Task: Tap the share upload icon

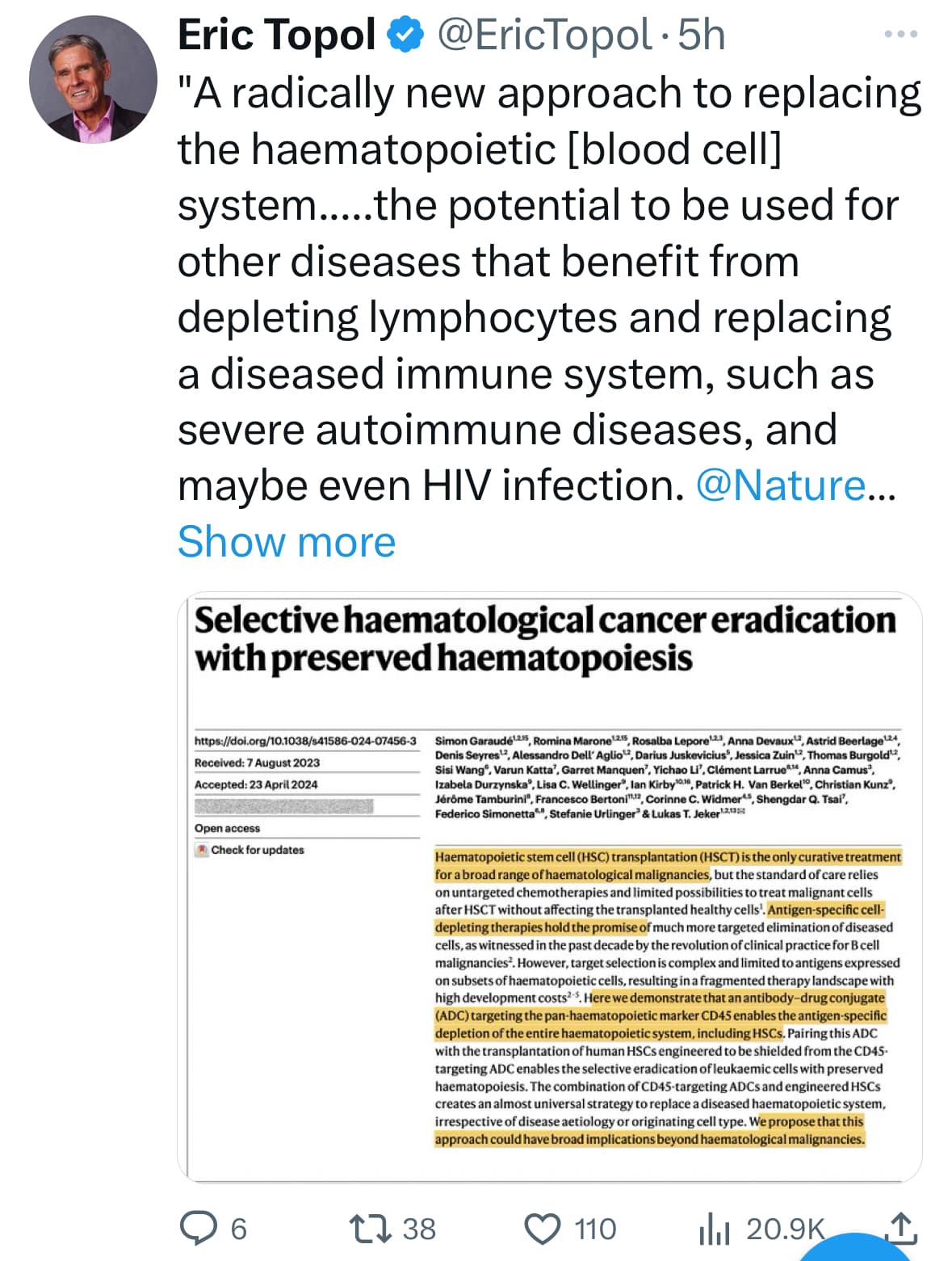Action: point(901,1228)
